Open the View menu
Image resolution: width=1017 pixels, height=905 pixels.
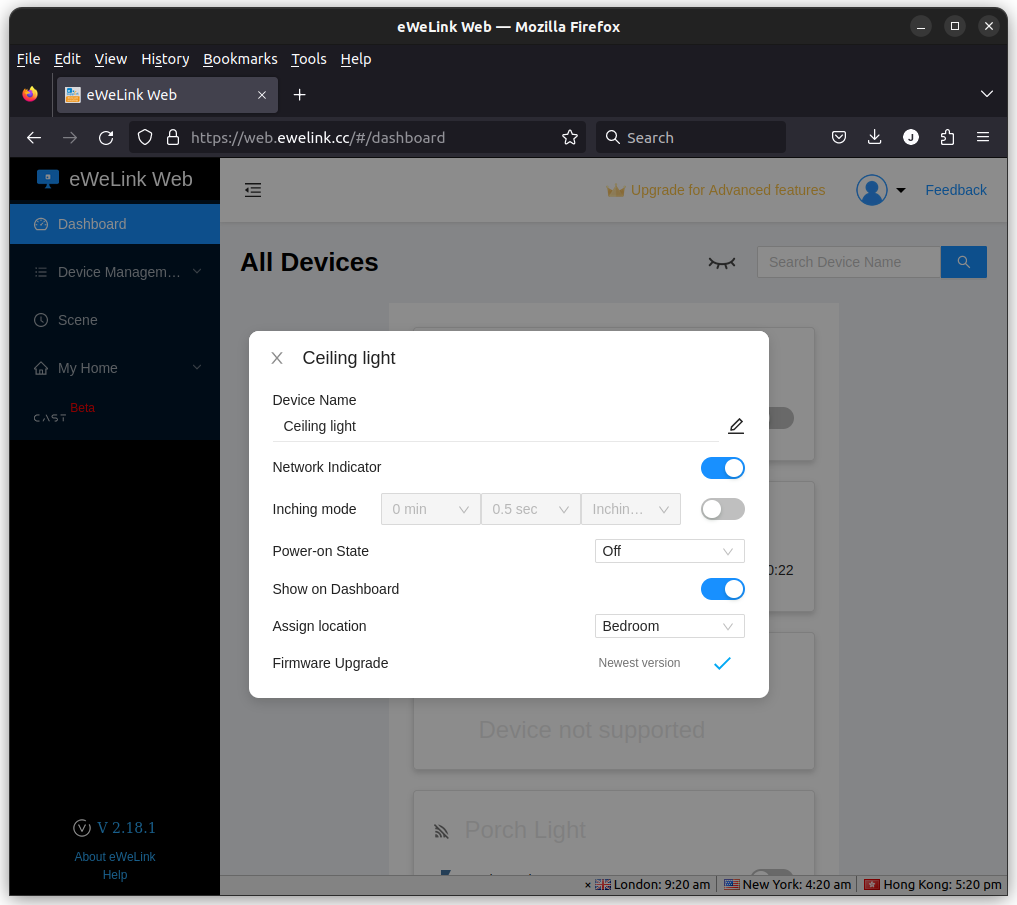[111, 59]
